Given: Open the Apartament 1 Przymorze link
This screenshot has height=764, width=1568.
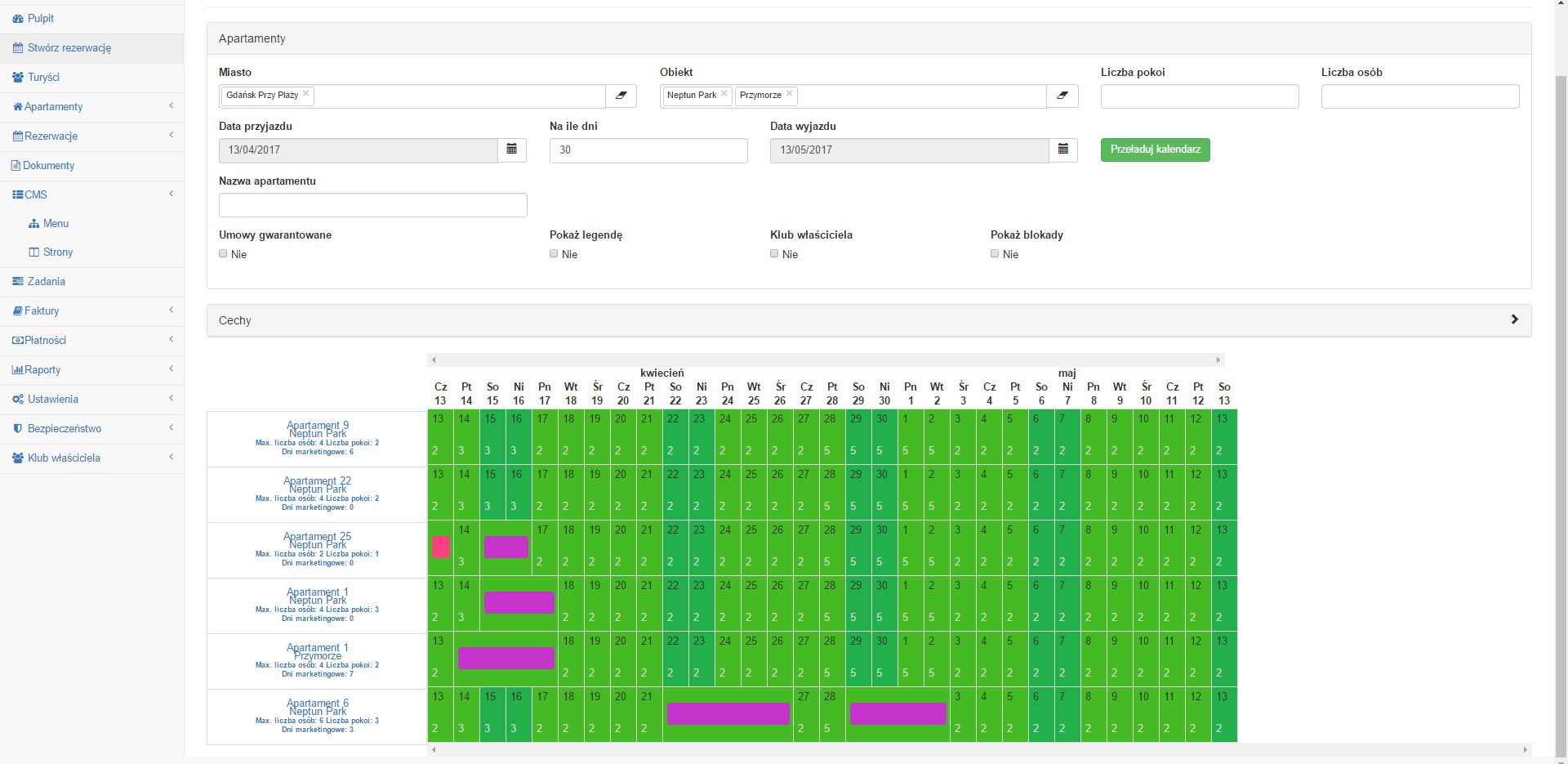Looking at the screenshot, I should point(318,652).
